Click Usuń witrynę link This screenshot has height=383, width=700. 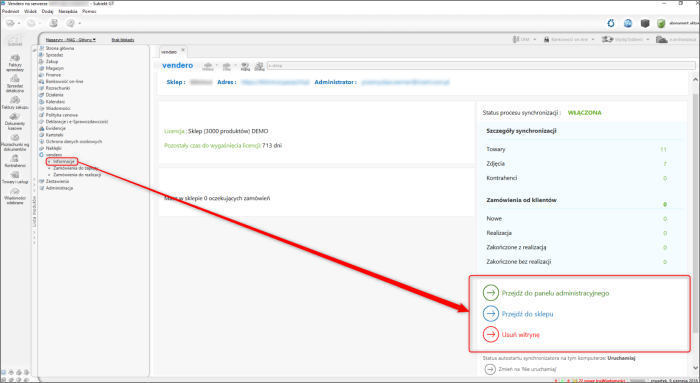point(521,334)
